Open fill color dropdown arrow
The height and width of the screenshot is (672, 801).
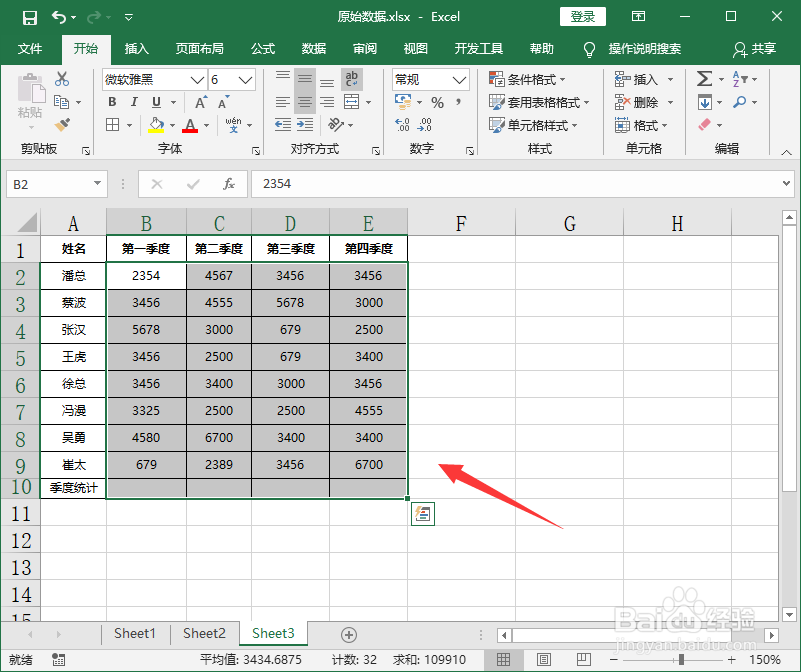coord(172,125)
